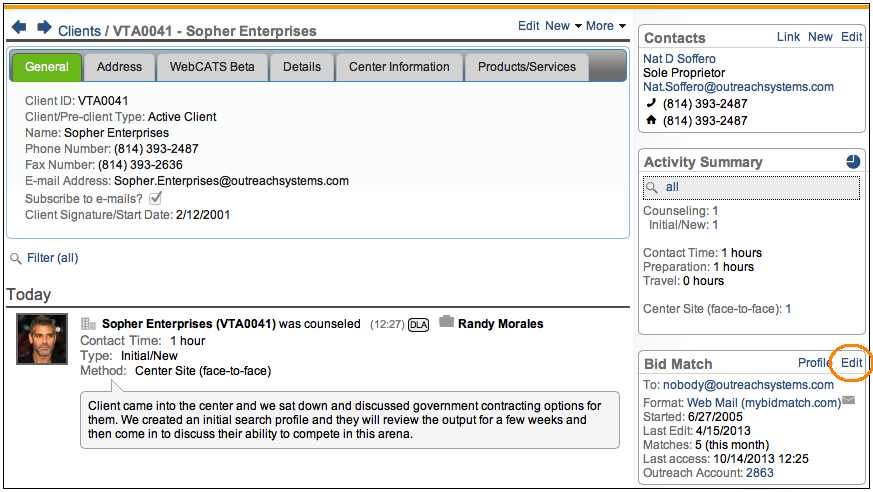The height and width of the screenshot is (492, 873).
Task: Open Nat D Soffero contact link
Action: click(x=679, y=59)
